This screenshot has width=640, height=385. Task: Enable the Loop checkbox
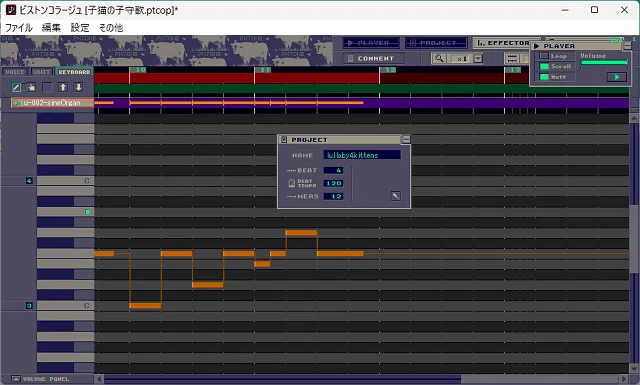click(x=544, y=56)
